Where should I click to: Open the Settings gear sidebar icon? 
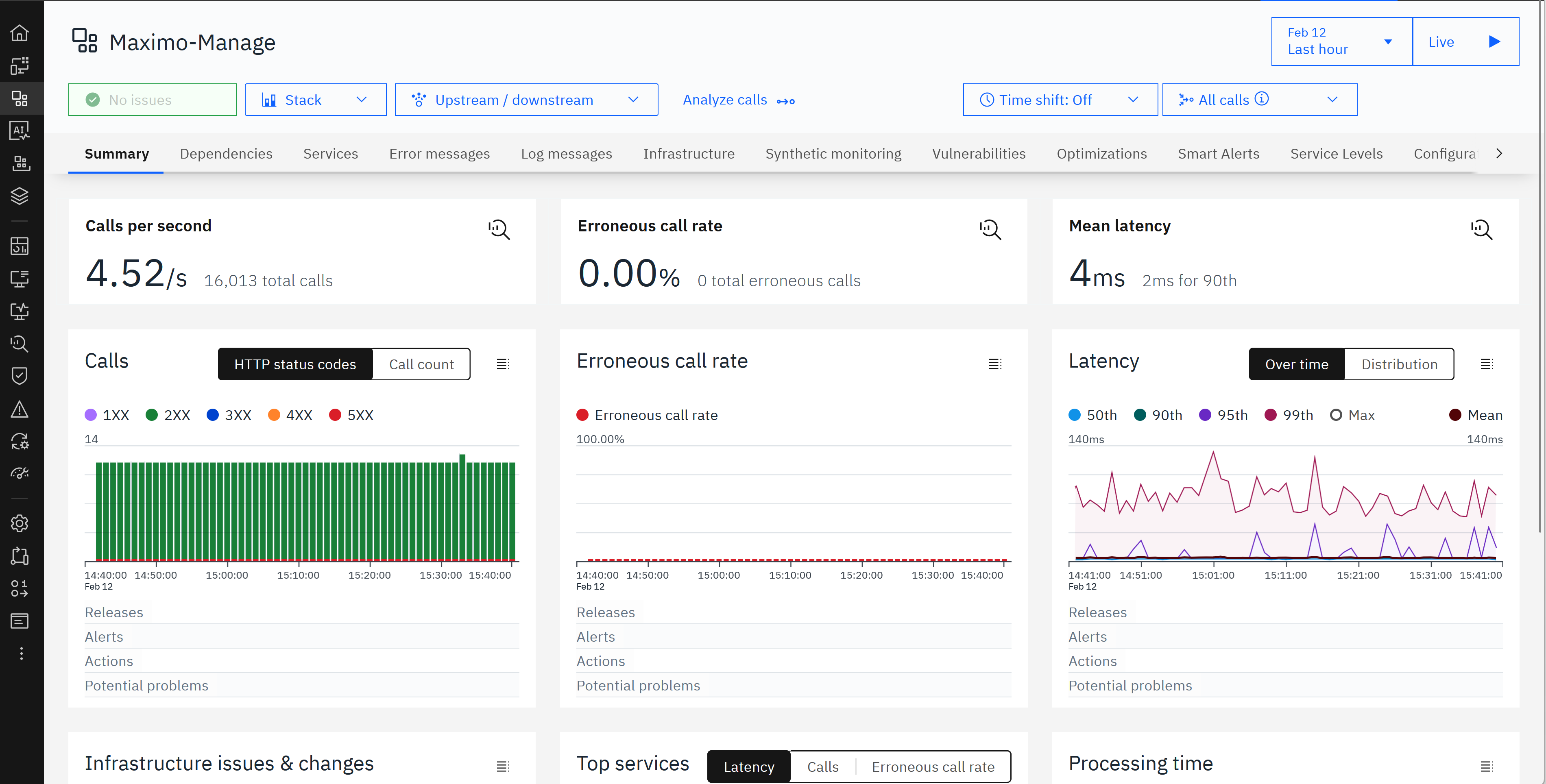(20, 524)
